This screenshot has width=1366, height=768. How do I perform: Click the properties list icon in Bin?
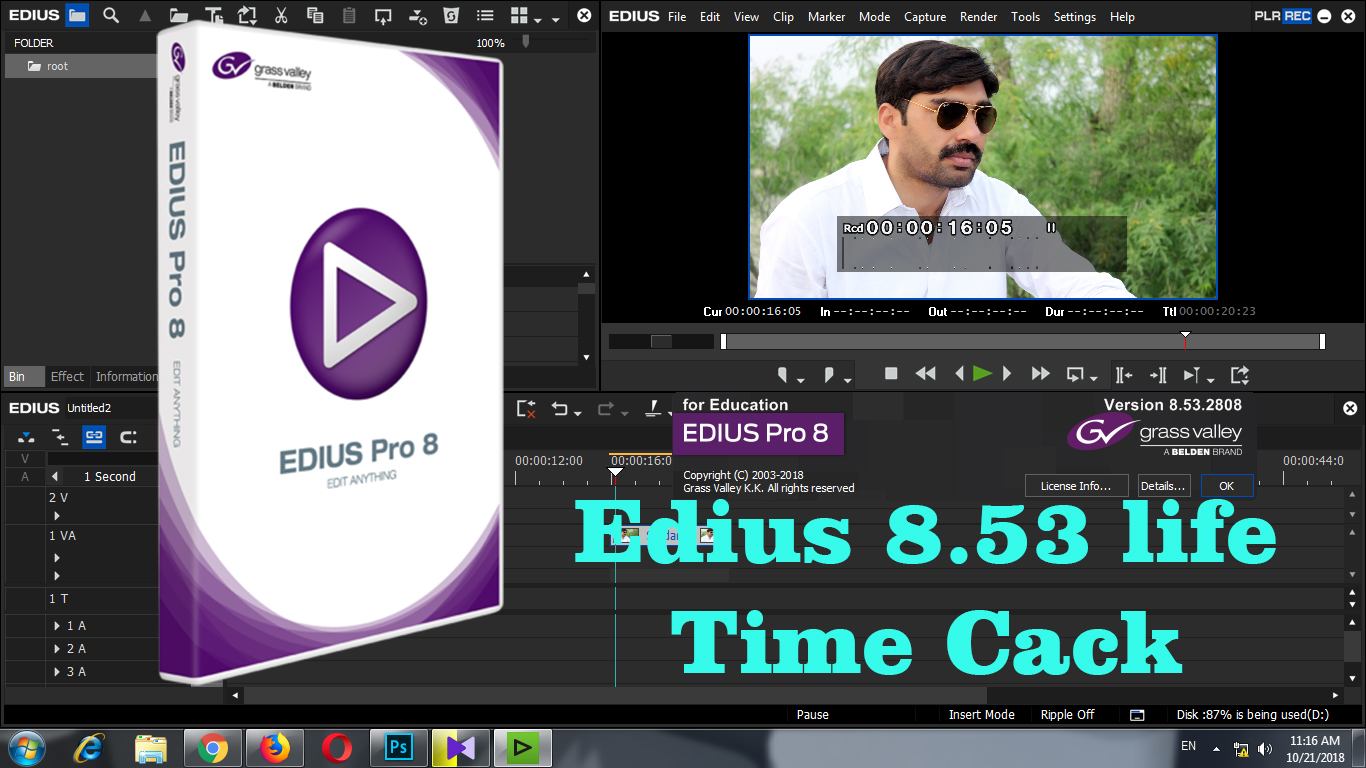[485, 15]
